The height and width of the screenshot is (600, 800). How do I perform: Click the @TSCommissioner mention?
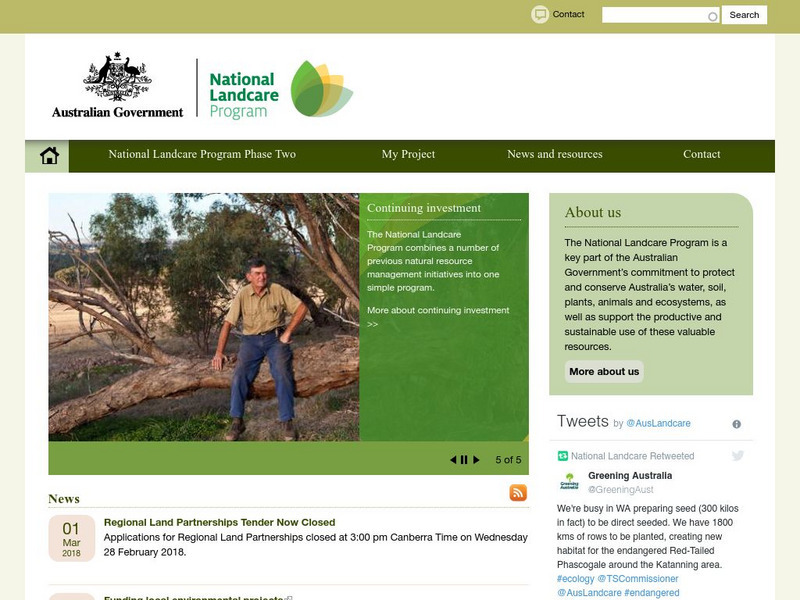pyautogui.click(x=638, y=579)
